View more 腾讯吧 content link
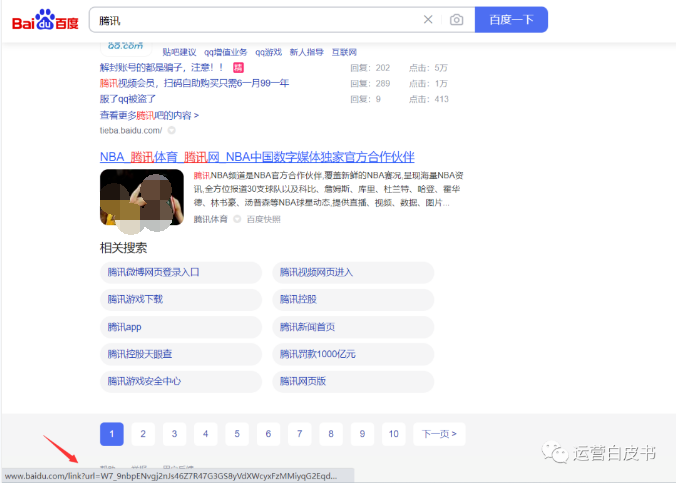 tap(149, 115)
